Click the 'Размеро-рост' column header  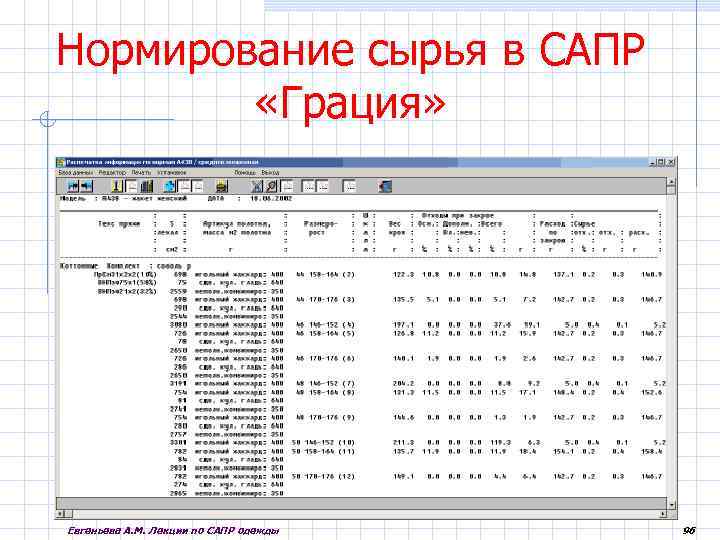(320, 228)
